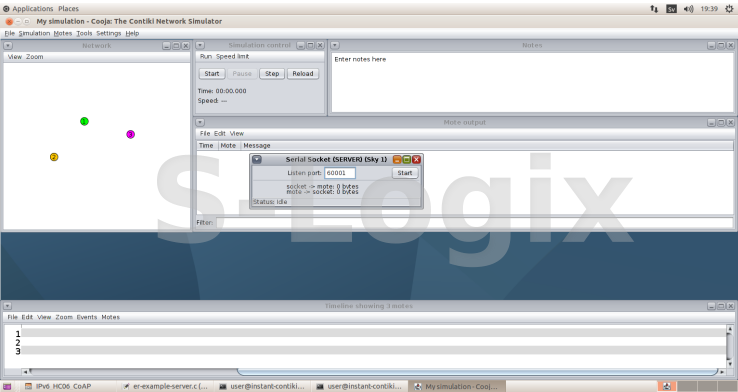Image resolution: width=738 pixels, height=392 pixels.
Task: Click Timeline scroll left arrow
Action: 25,372
